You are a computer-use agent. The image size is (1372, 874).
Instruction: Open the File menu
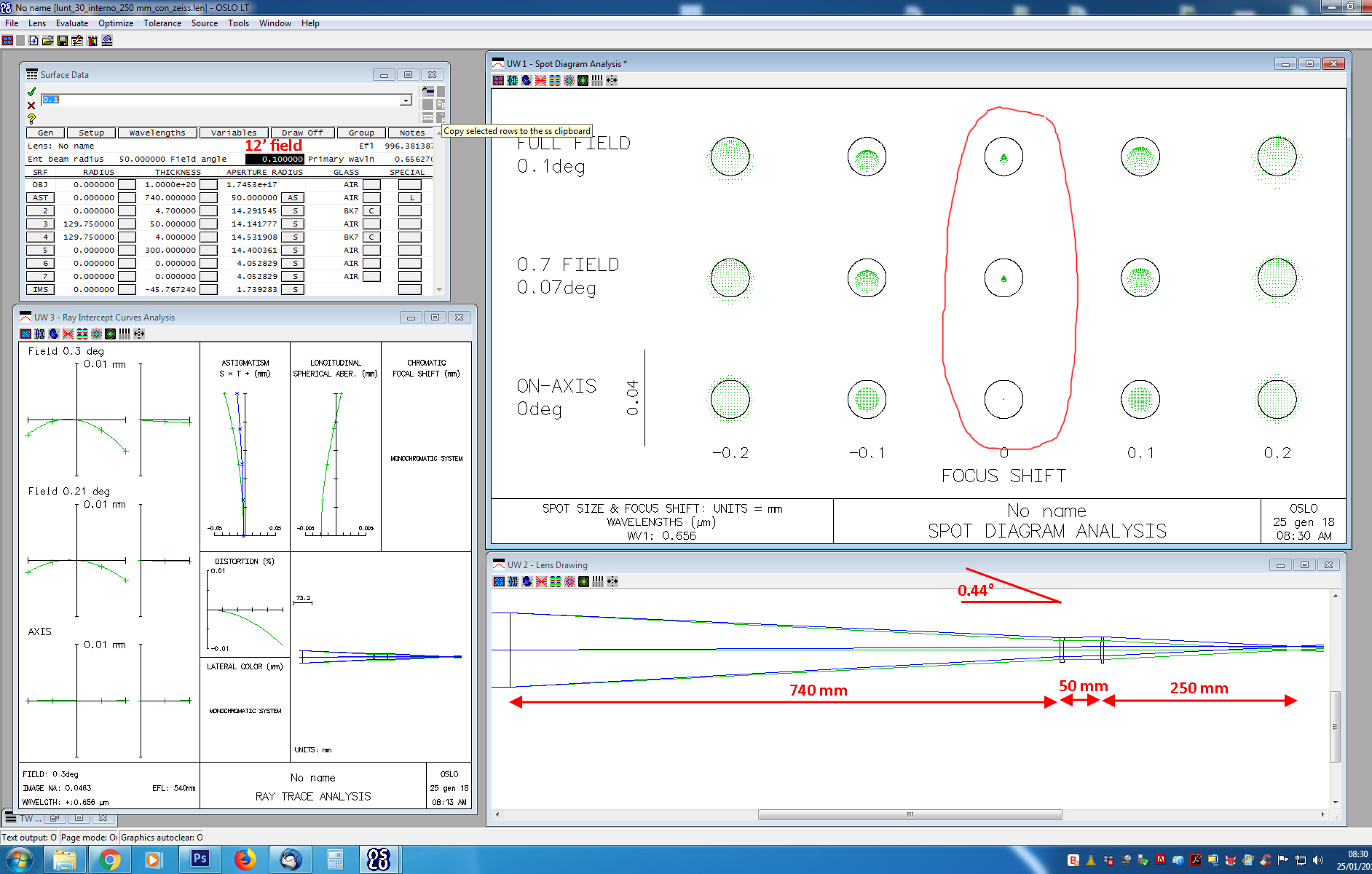coord(12,23)
